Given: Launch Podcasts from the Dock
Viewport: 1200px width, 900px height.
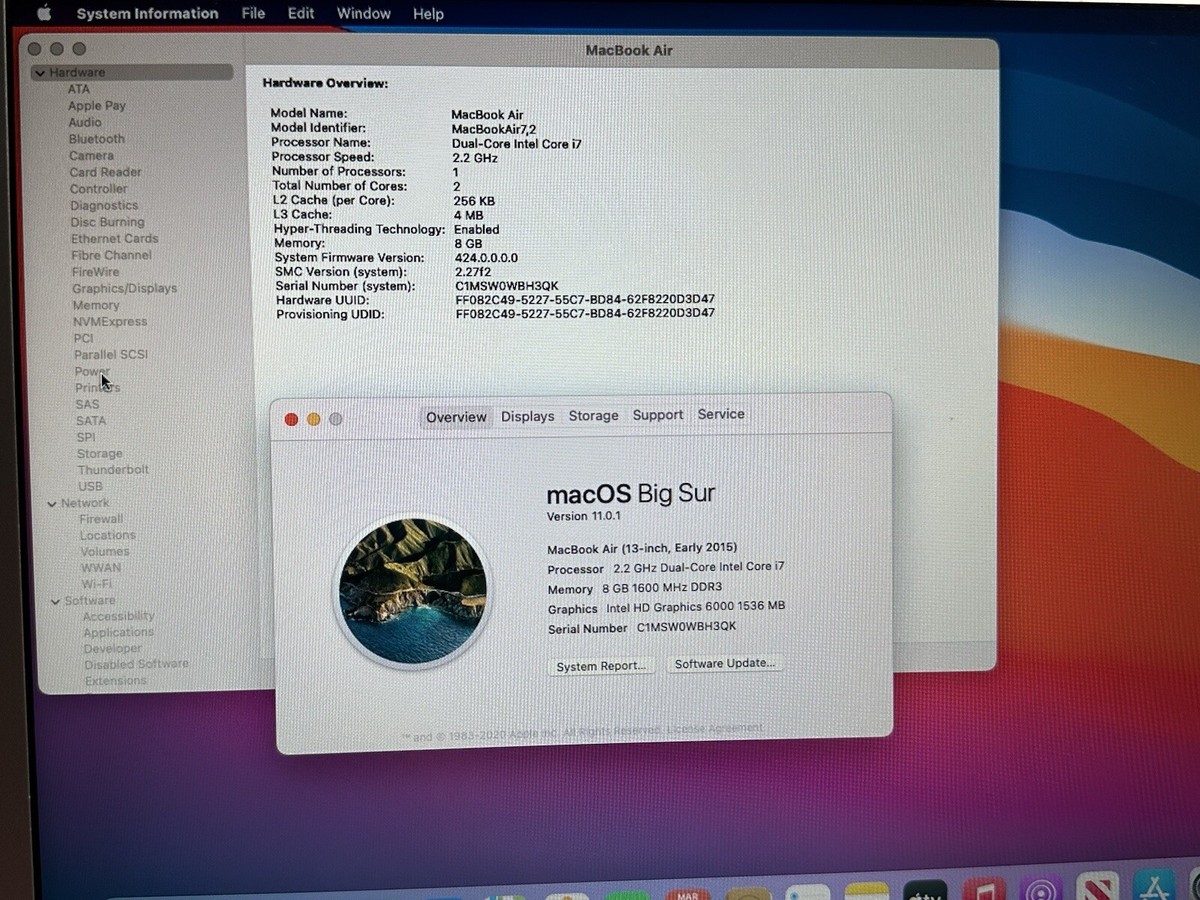Looking at the screenshot, I should 1042,890.
